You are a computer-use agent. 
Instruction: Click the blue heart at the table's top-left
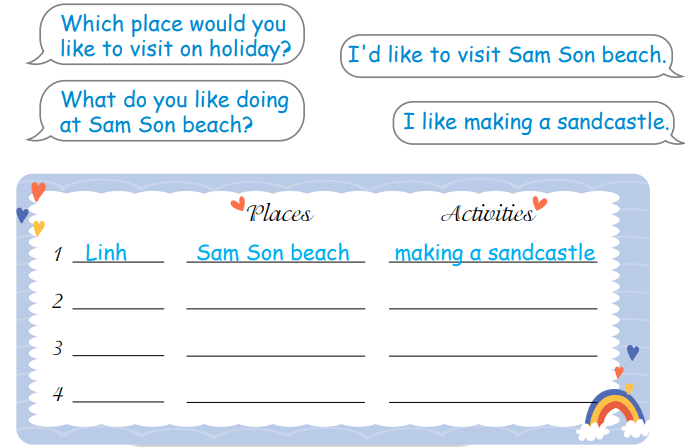pyautogui.click(x=22, y=214)
